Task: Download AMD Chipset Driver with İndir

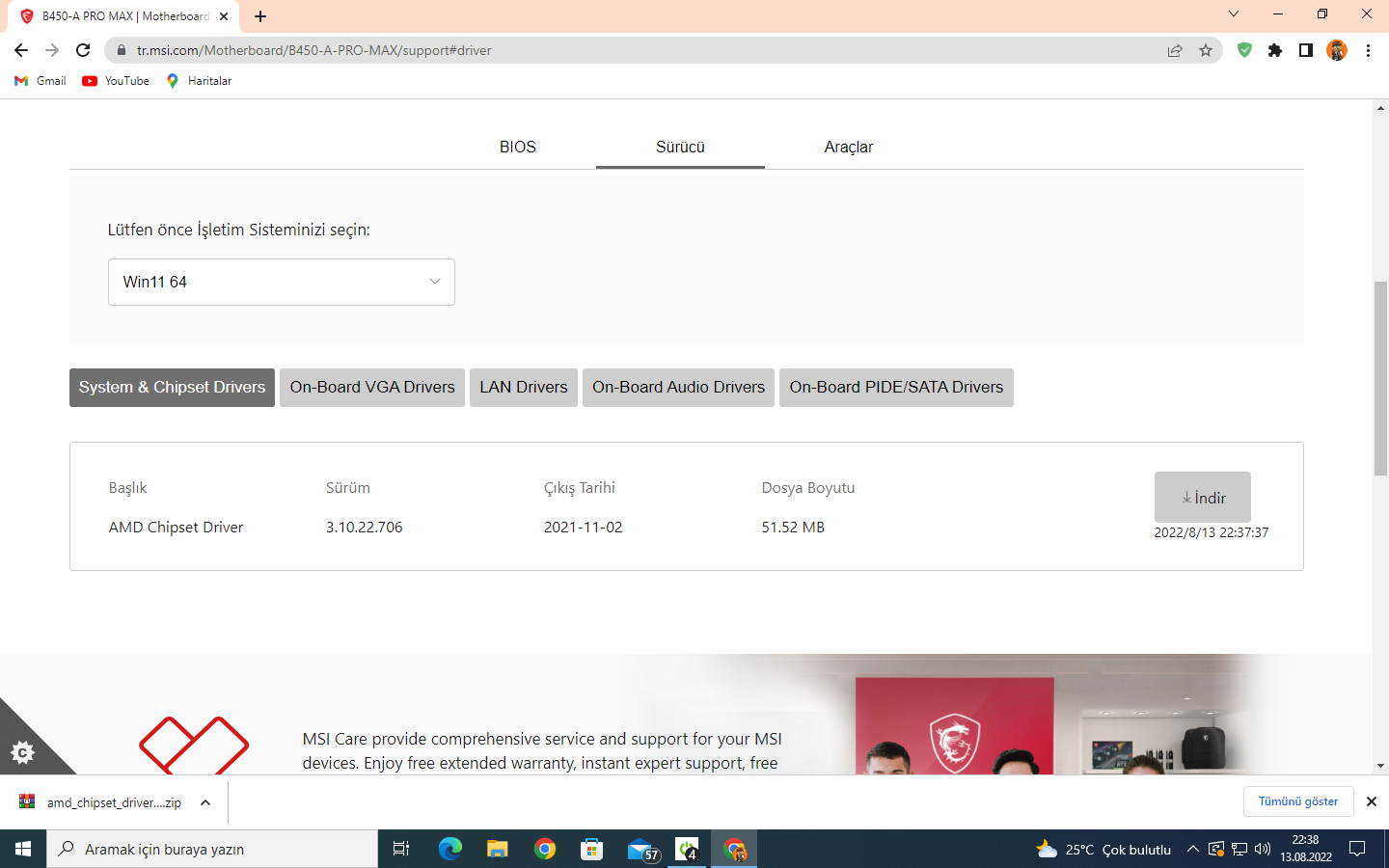Action: point(1203,498)
